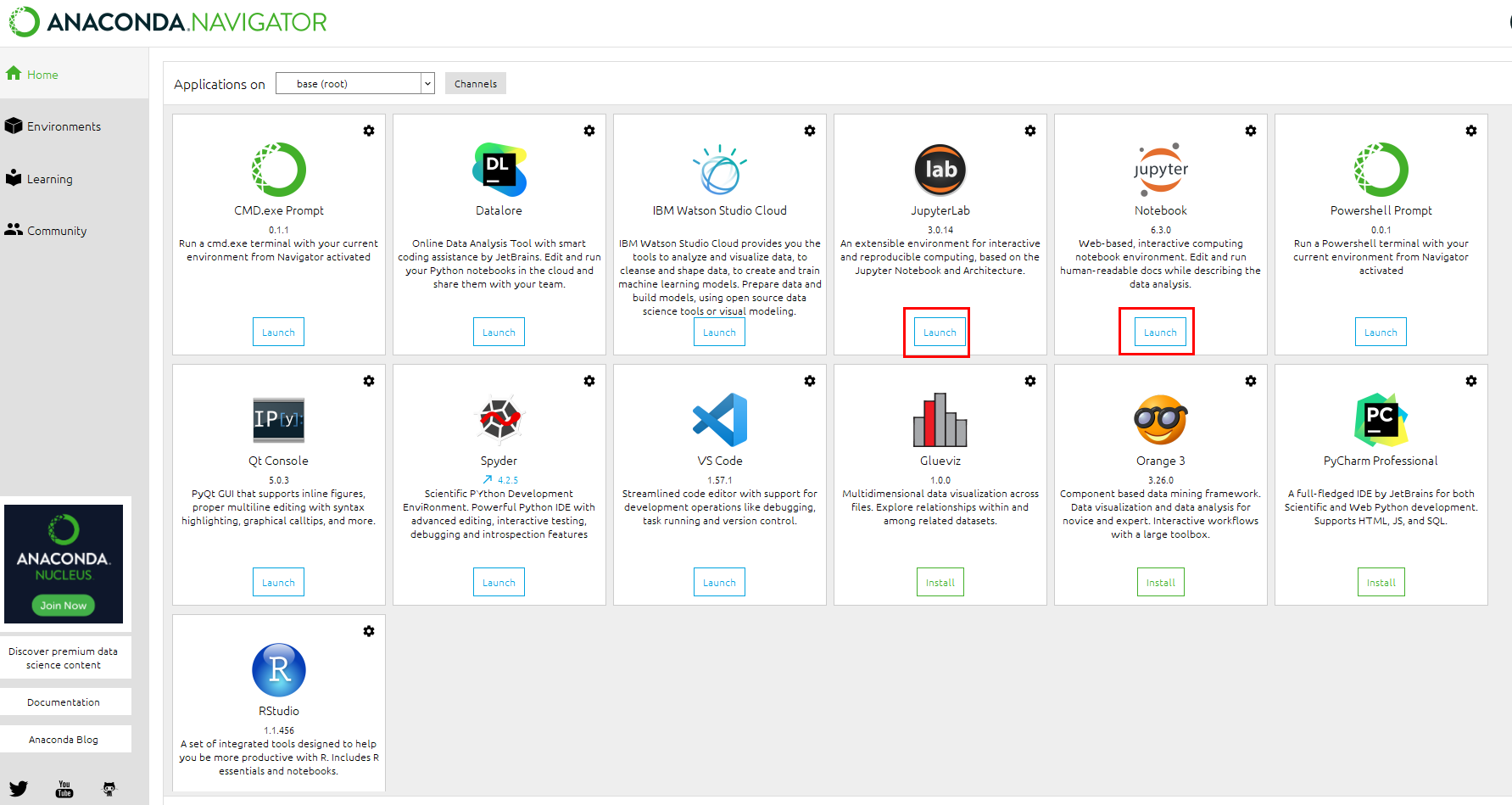Open the Twitter link icon

tap(19, 789)
